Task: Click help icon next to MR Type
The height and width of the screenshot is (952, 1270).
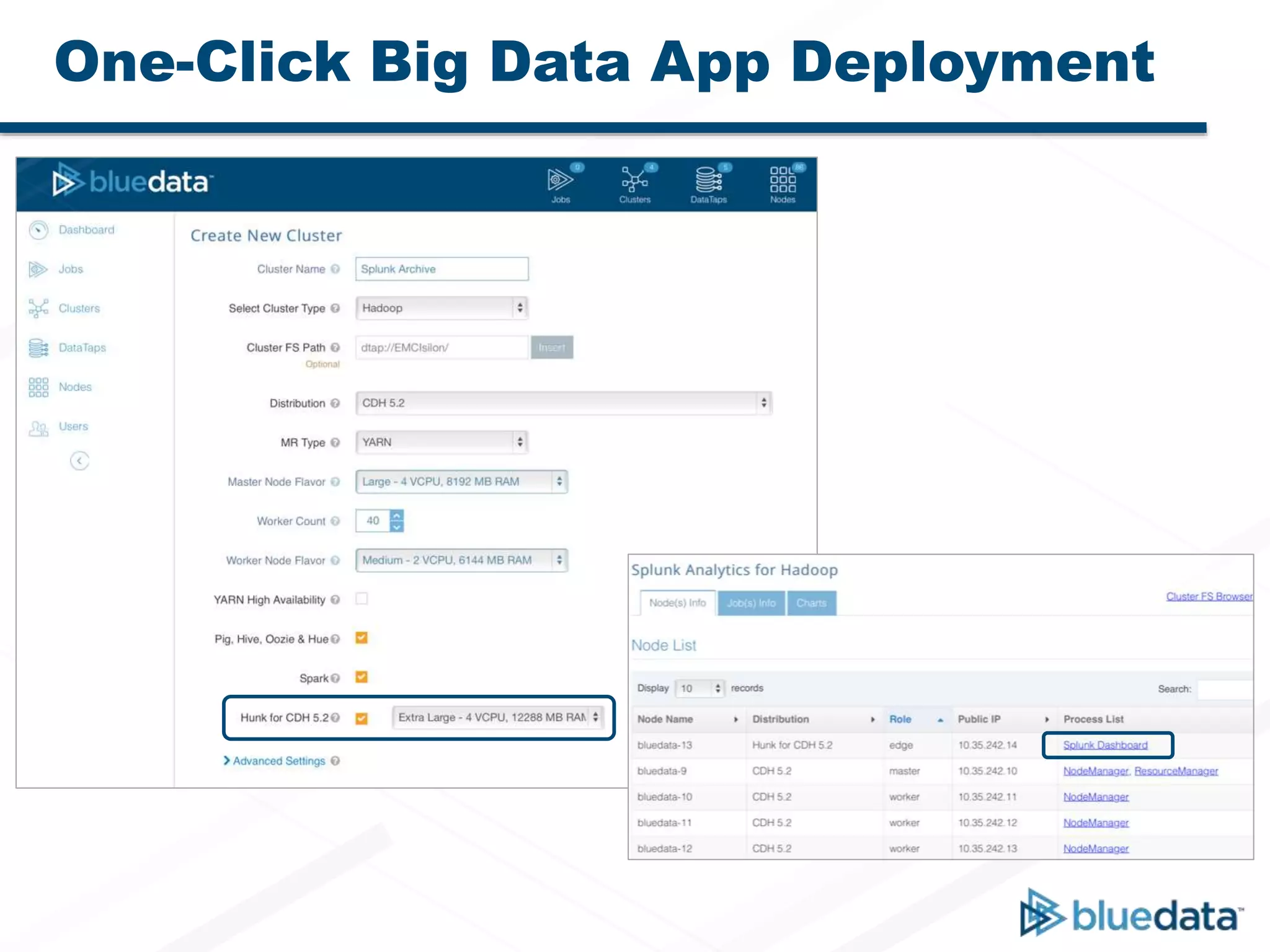Action: pos(335,443)
